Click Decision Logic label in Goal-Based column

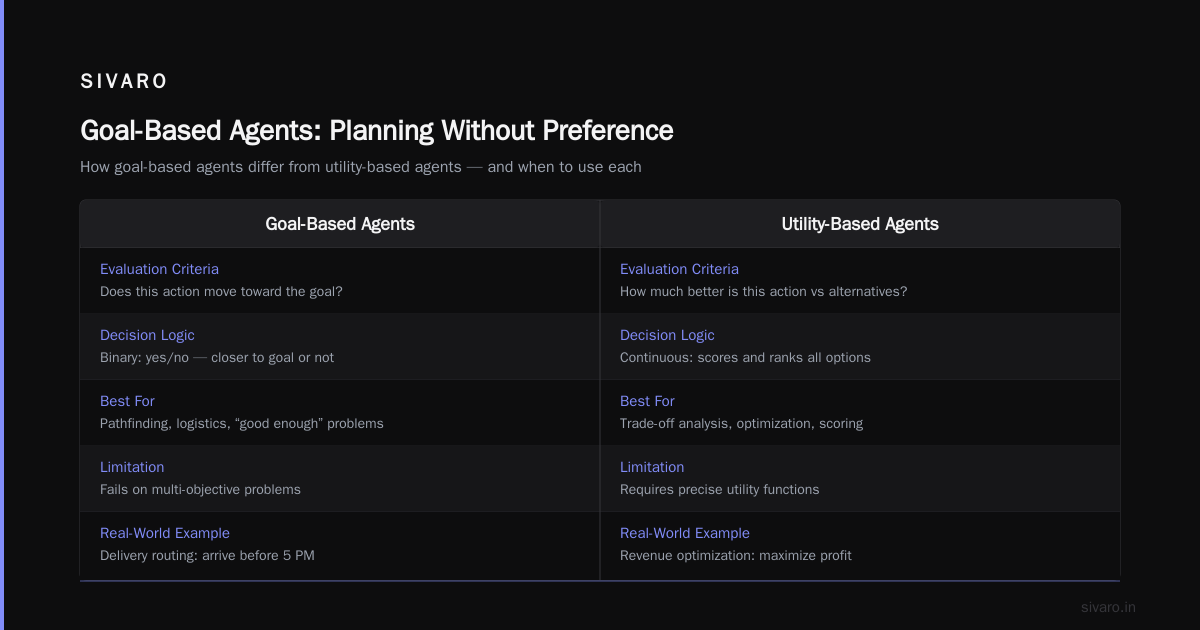(x=147, y=335)
